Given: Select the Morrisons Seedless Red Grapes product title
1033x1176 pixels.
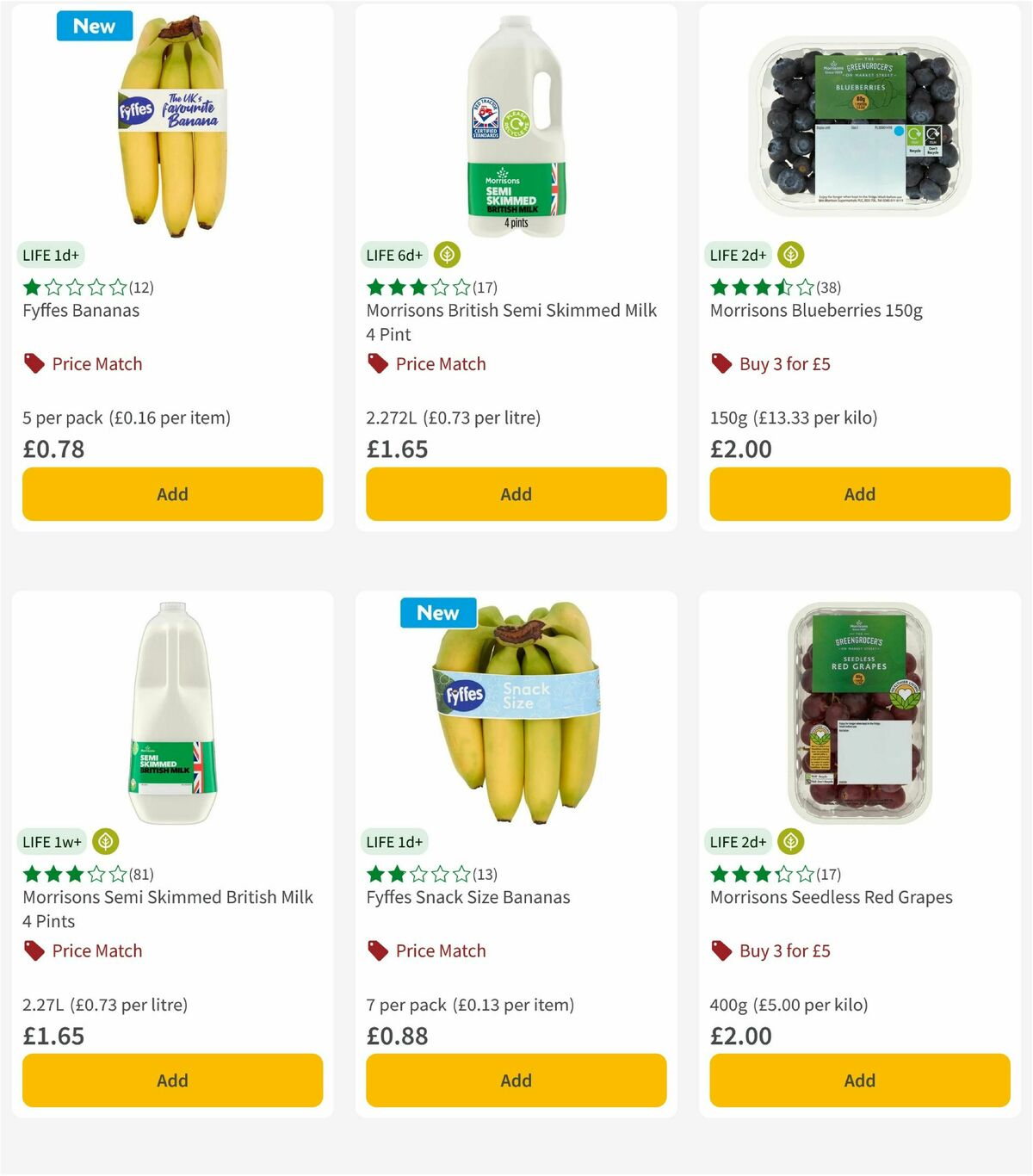Looking at the screenshot, I should [831, 897].
